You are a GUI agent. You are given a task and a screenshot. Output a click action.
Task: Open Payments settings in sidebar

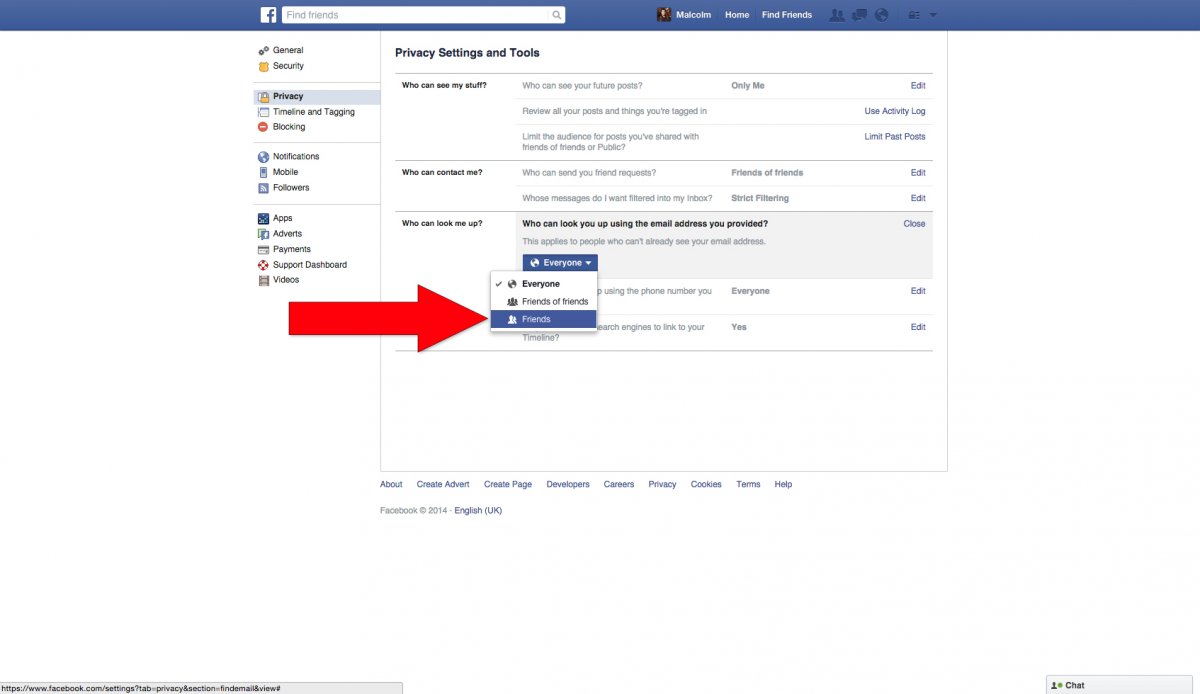(292, 249)
